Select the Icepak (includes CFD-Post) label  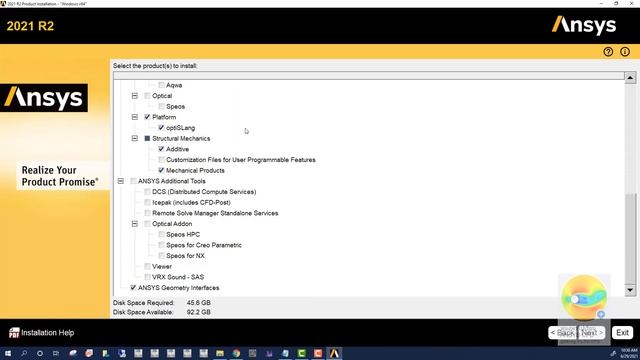(191, 202)
